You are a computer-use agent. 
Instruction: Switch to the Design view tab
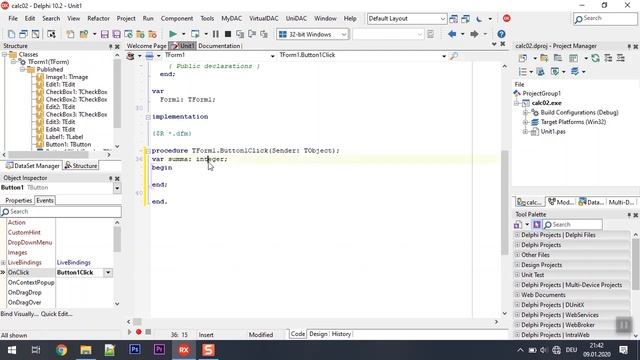[x=318, y=334]
